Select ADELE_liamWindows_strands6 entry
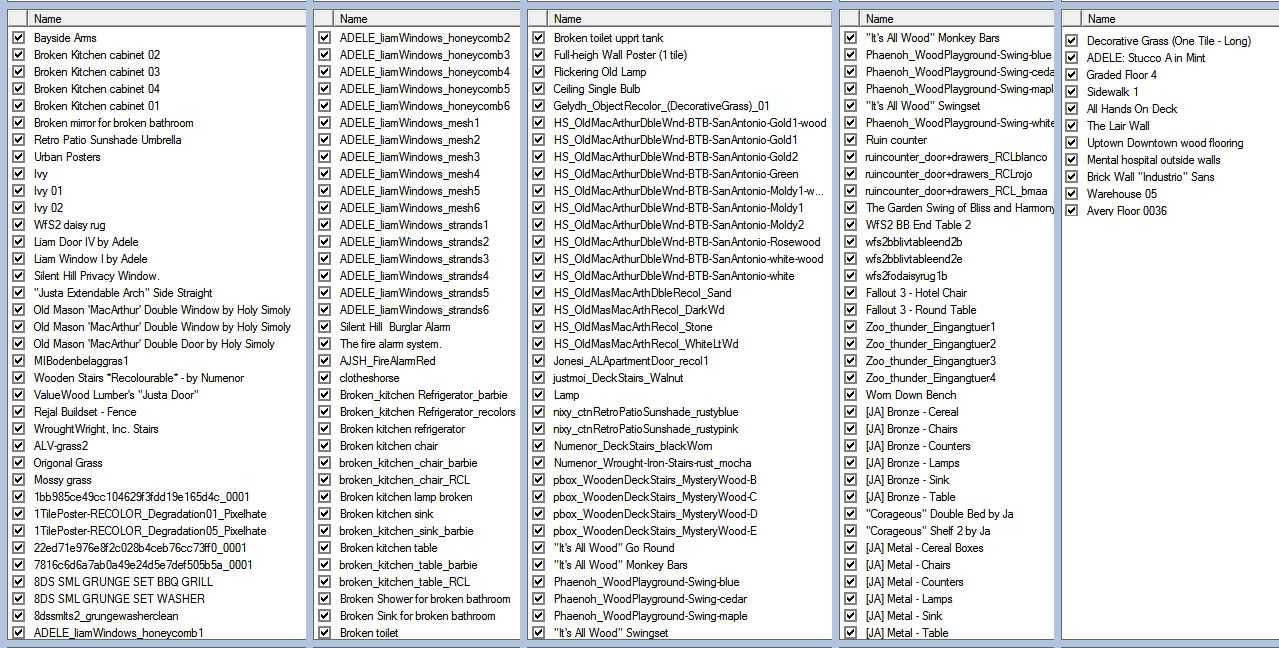Viewport: 1279px width, 648px height. click(414, 310)
